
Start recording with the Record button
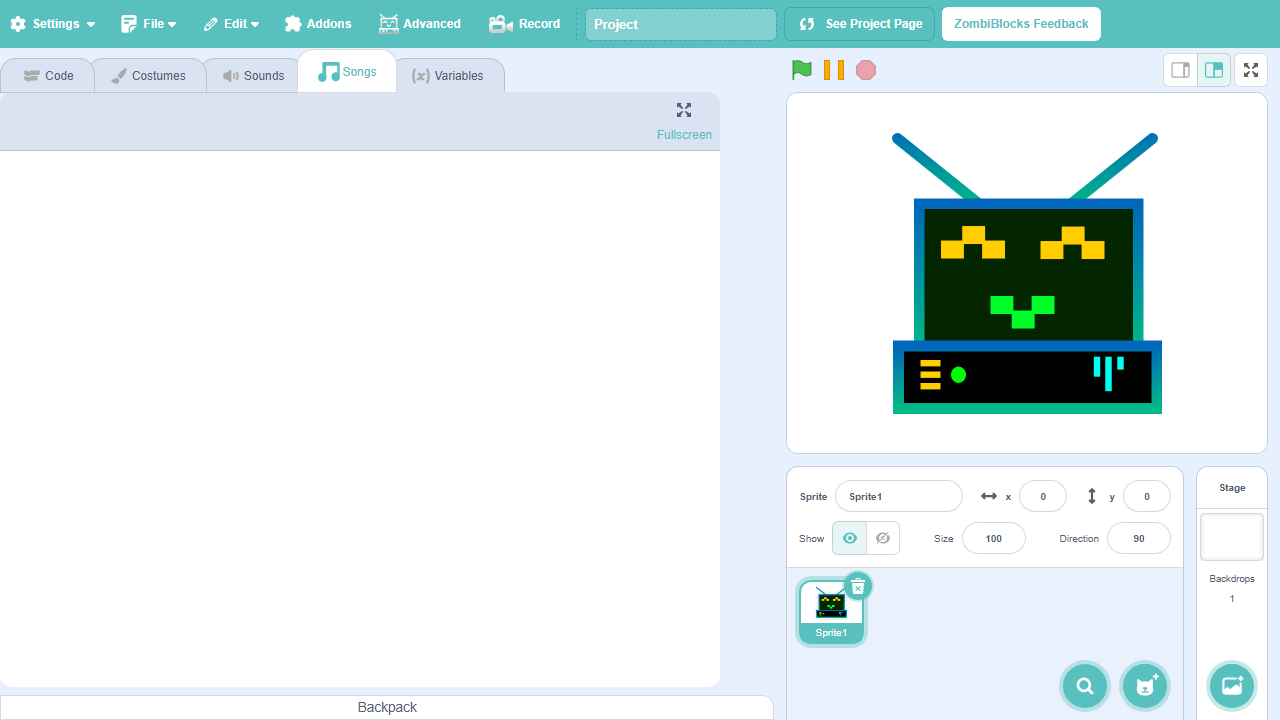click(x=525, y=24)
